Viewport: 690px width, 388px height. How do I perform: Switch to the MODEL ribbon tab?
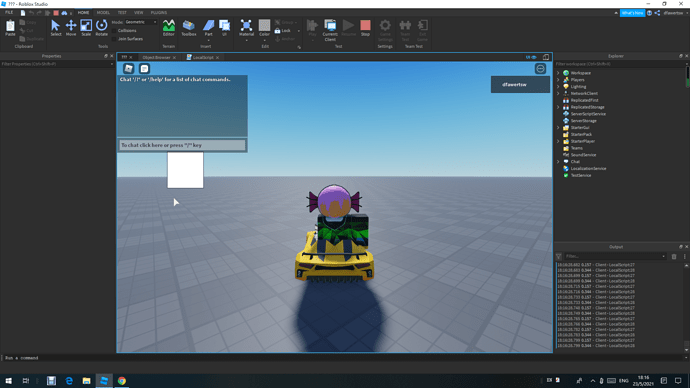pos(103,13)
